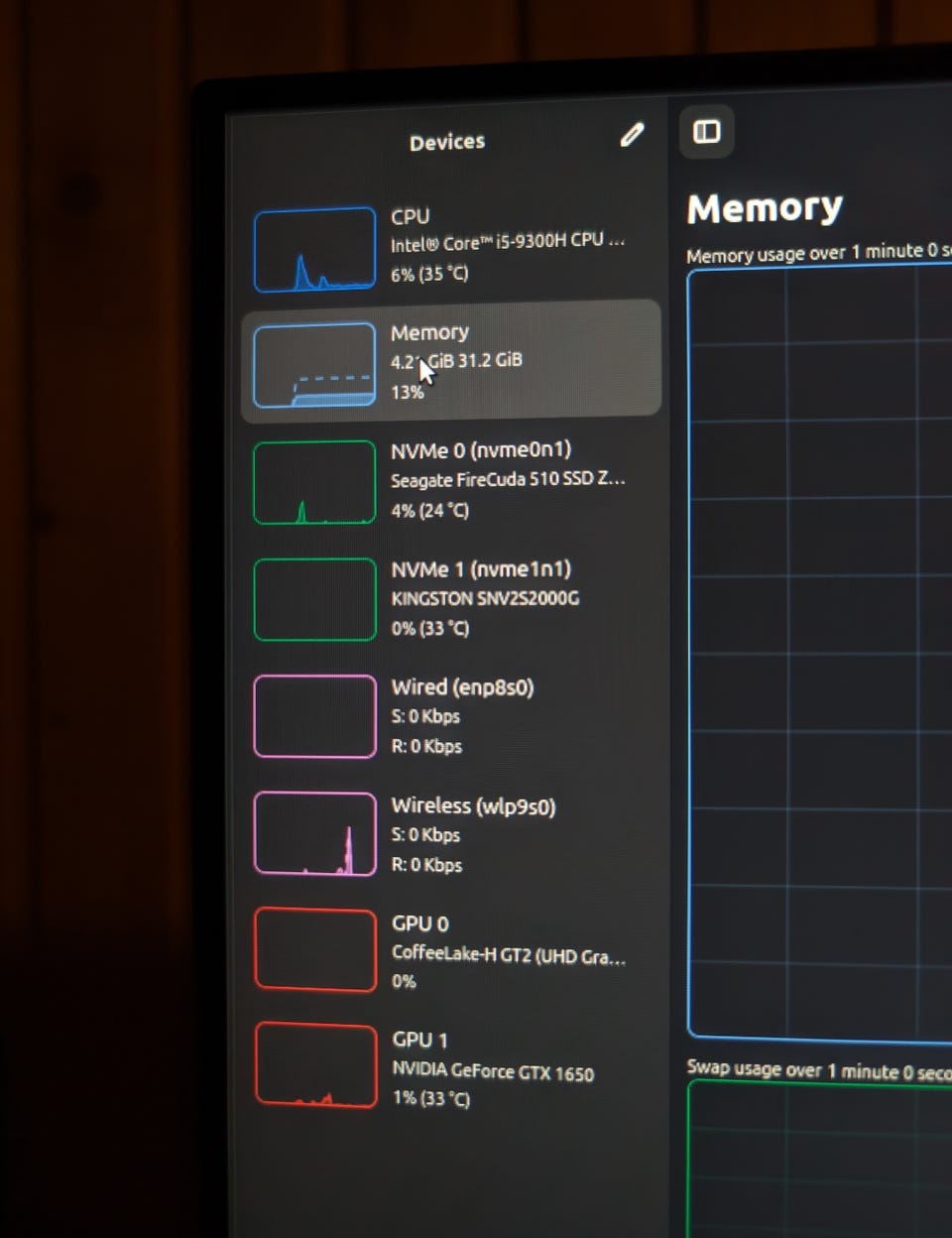The height and width of the screenshot is (1238, 952).
Task: Click the 13% memory usage value
Action: 407,392
